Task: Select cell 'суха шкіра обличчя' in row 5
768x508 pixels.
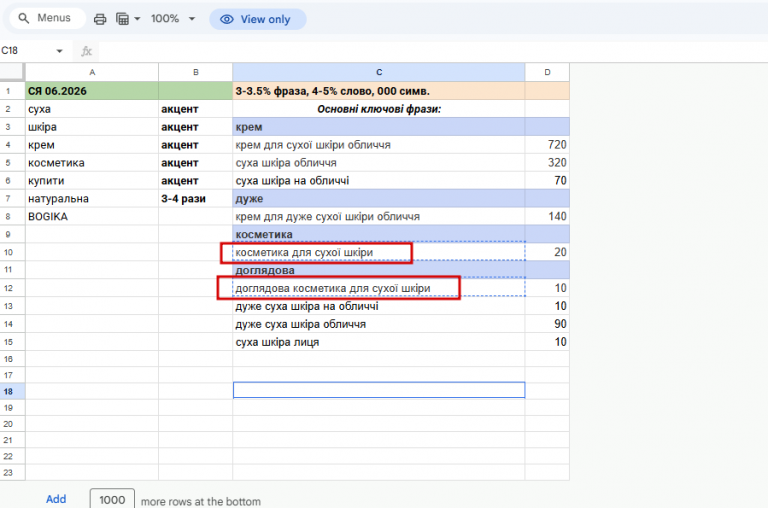Action: click(379, 163)
